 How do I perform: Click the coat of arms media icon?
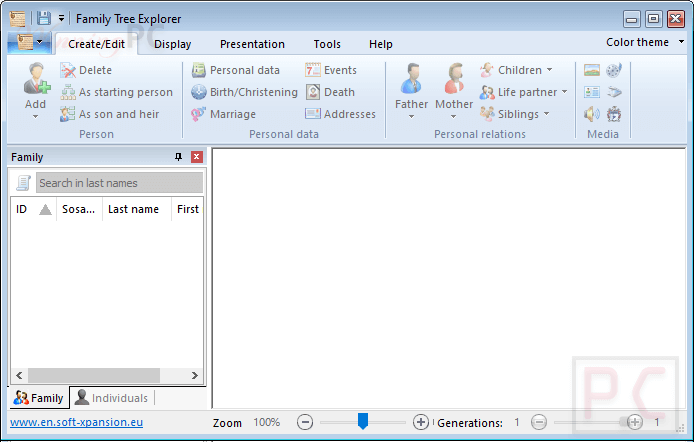tap(614, 114)
